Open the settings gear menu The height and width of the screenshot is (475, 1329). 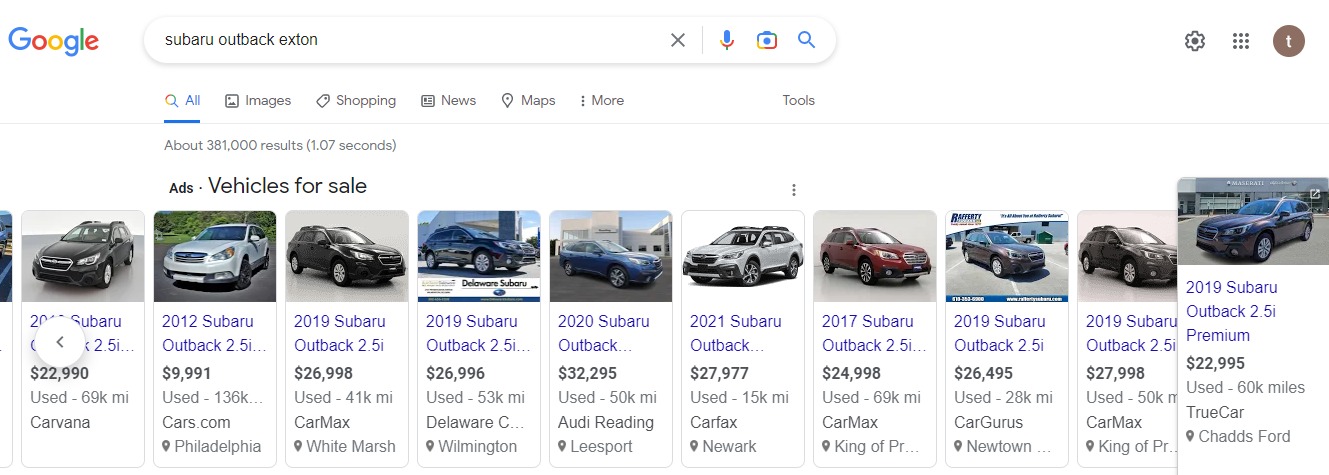(1195, 41)
